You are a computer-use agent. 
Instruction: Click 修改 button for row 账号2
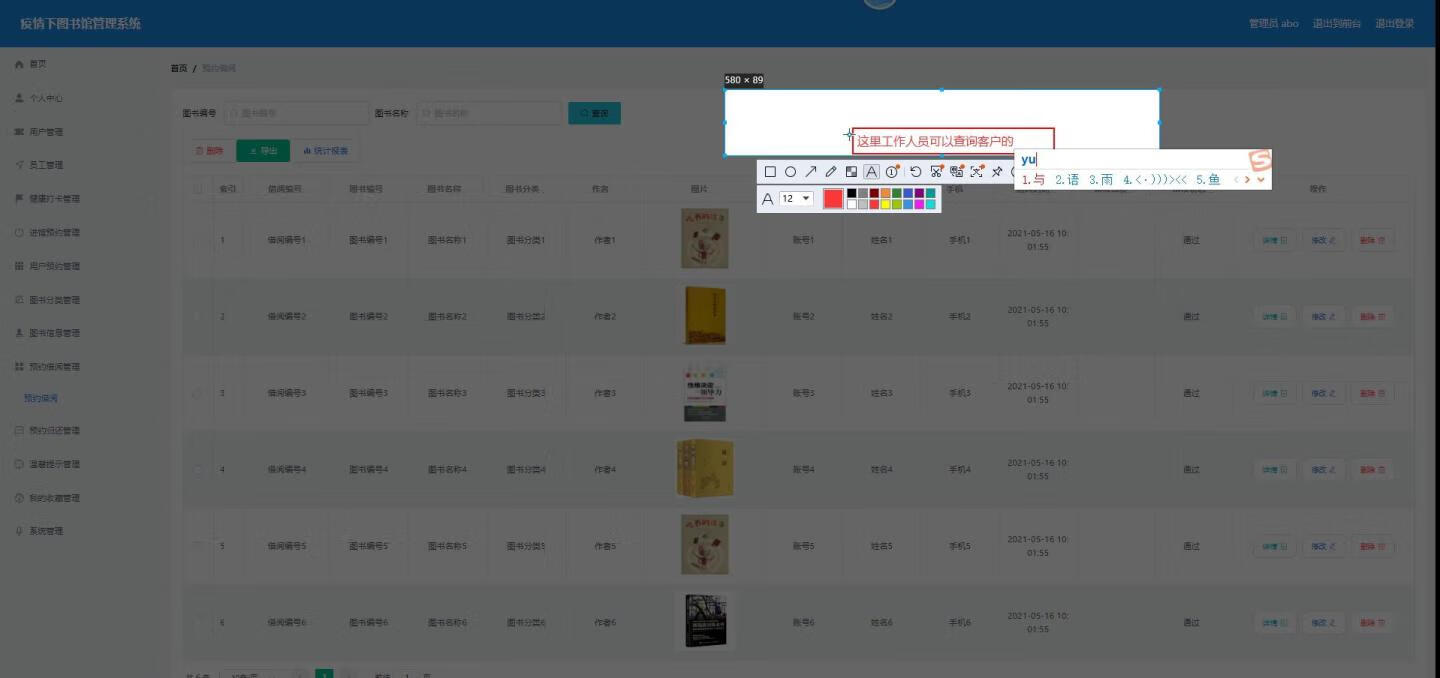1323,316
